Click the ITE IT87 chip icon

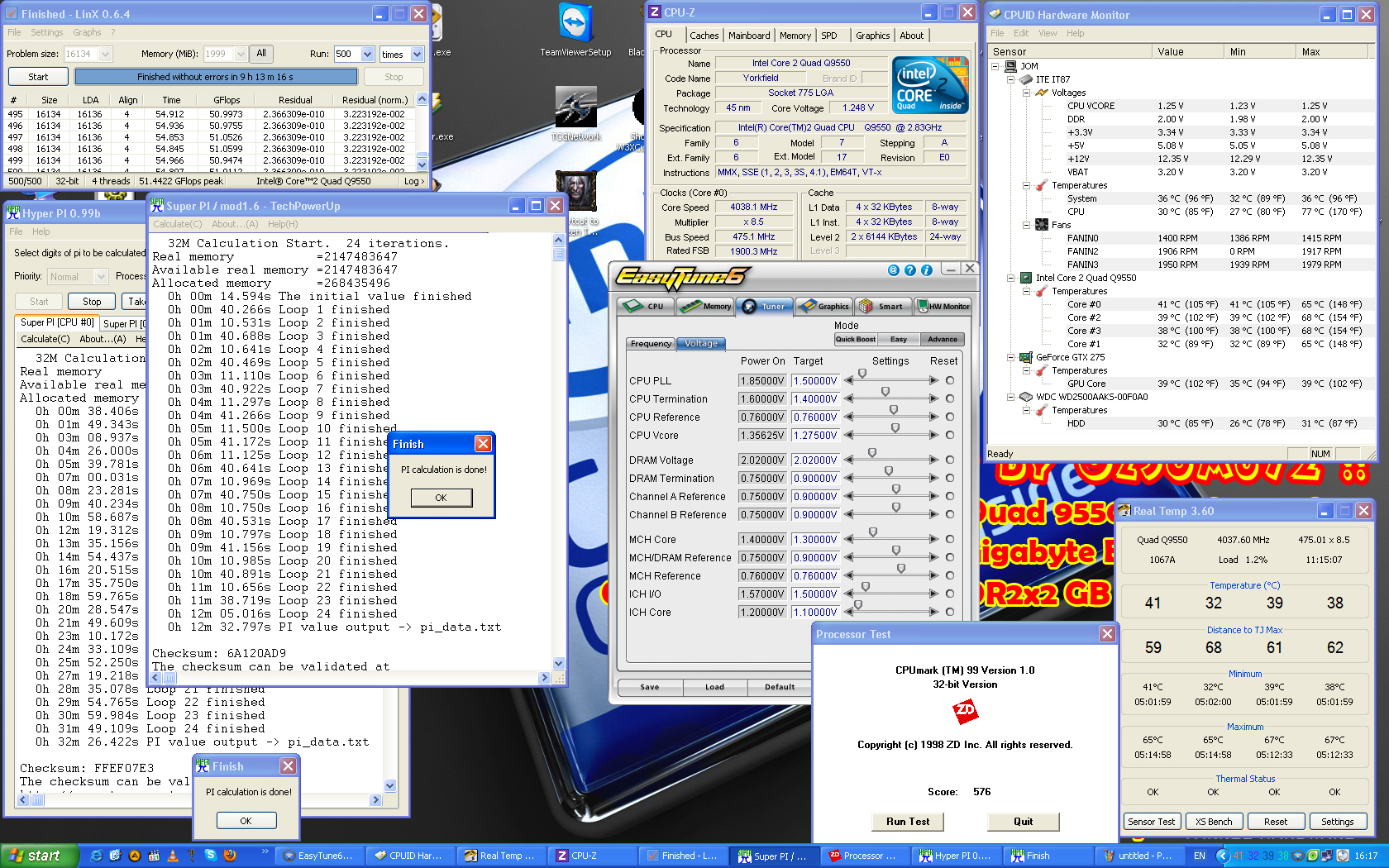(x=1026, y=79)
